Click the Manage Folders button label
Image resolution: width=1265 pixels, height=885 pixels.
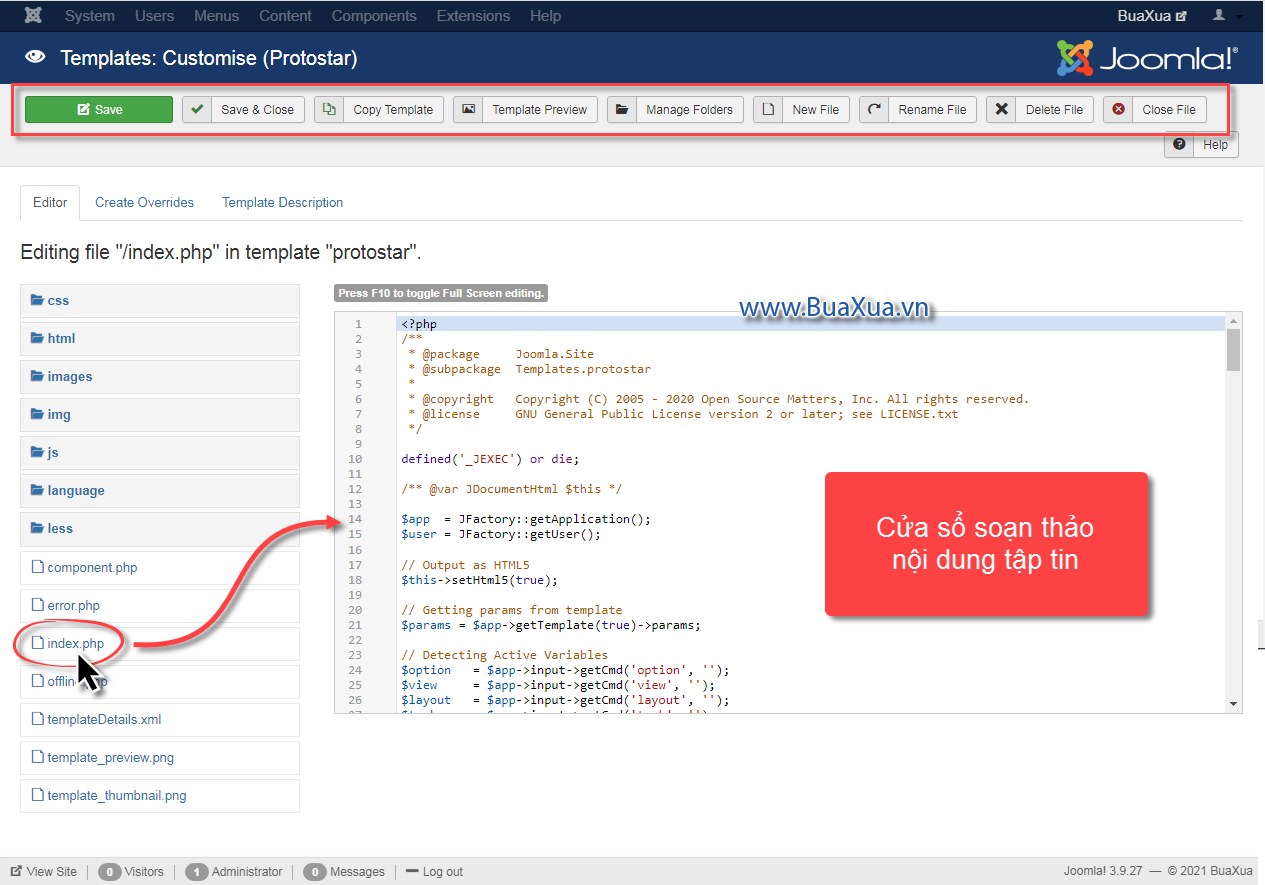click(x=689, y=110)
